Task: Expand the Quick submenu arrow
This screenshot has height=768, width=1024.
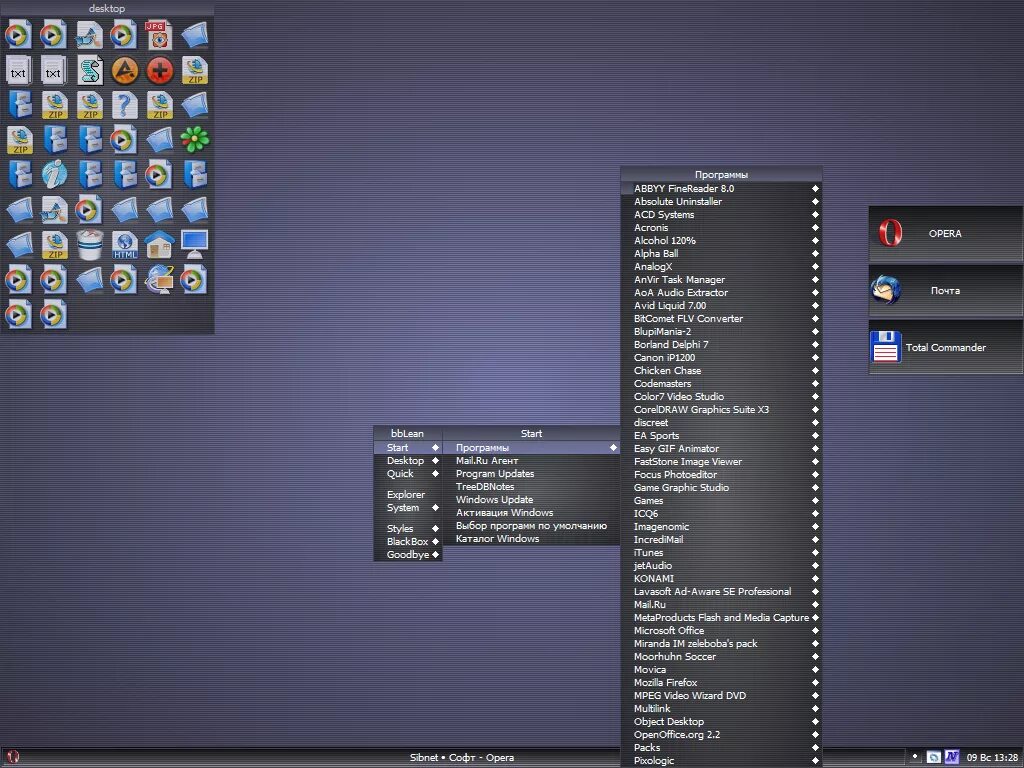Action: (435, 473)
